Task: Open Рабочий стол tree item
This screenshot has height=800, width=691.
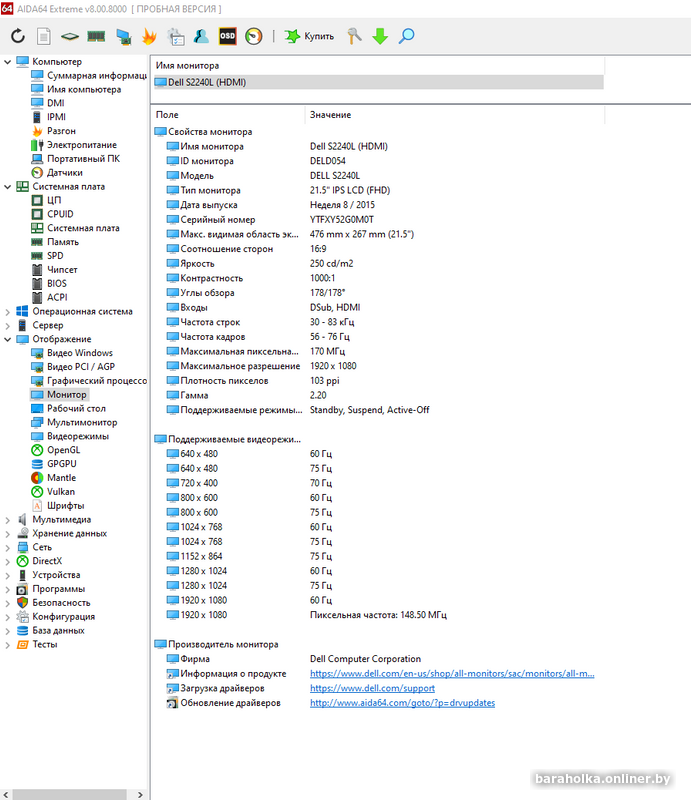Action: pos(68,409)
